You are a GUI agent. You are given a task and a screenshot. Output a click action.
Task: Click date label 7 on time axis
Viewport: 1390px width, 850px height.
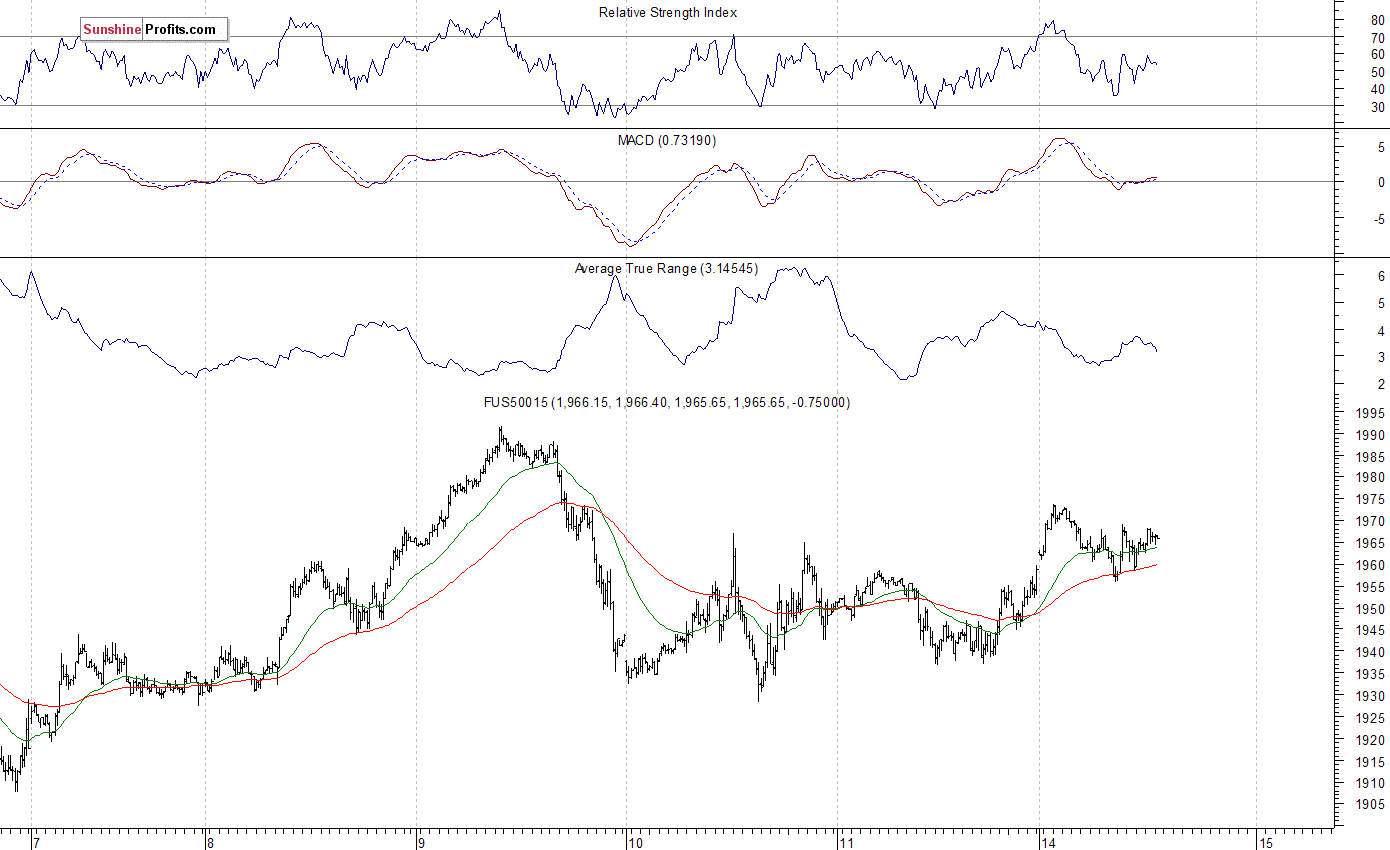pos(36,842)
